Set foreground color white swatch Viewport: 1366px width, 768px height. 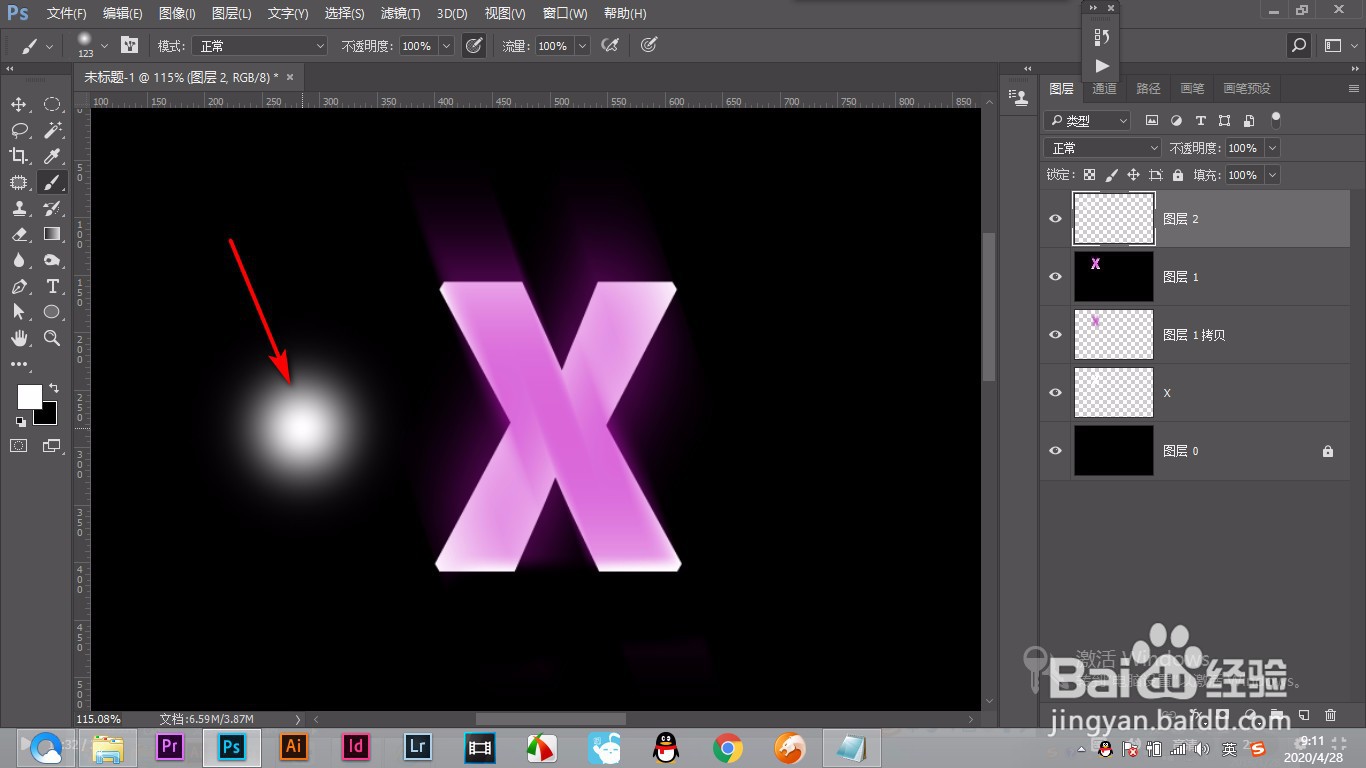29,397
